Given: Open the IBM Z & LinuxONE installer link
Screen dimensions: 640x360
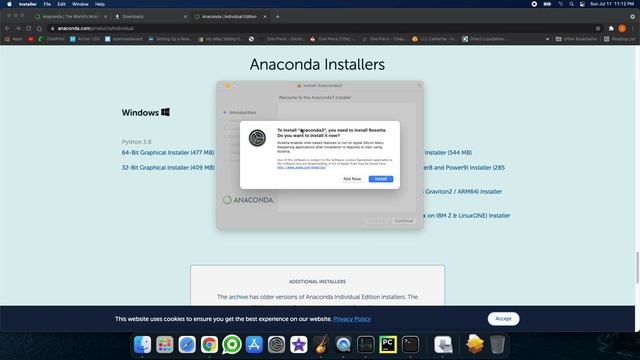Looking at the screenshot, I should tap(467, 216).
